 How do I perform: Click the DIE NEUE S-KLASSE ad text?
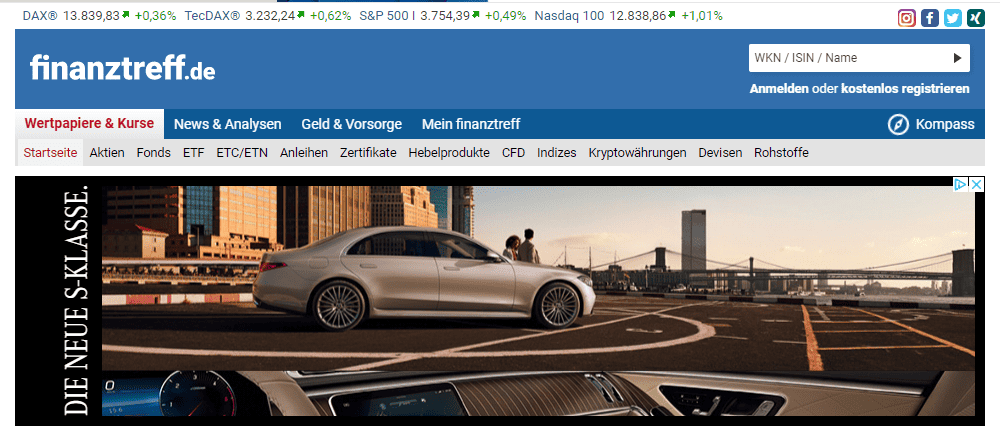77,301
